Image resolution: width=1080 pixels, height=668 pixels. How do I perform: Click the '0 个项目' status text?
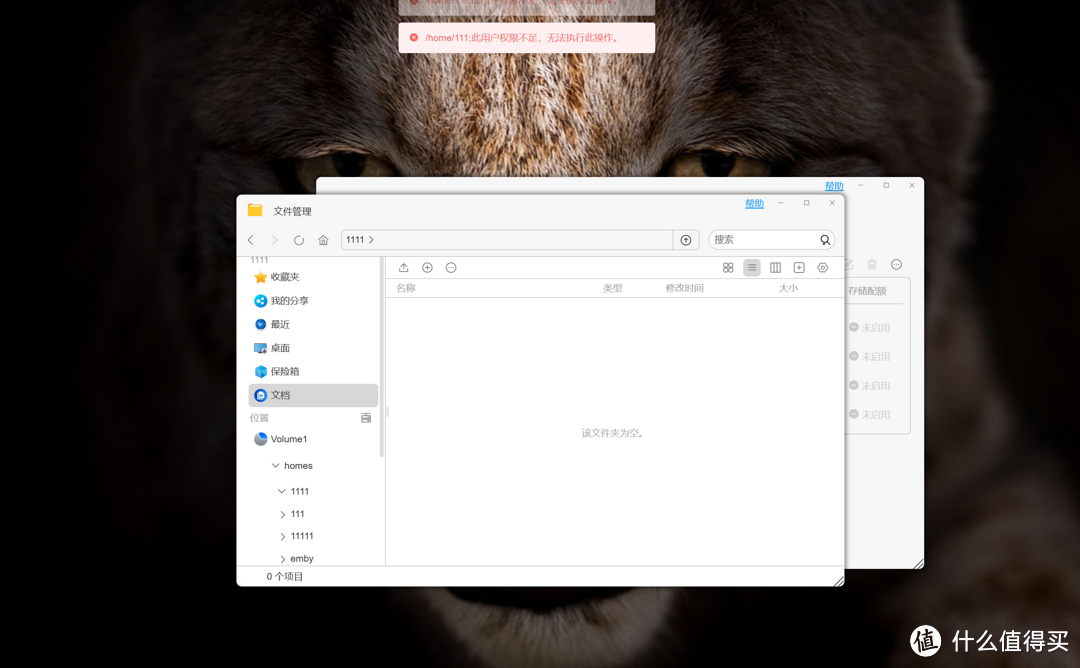tap(284, 576)
